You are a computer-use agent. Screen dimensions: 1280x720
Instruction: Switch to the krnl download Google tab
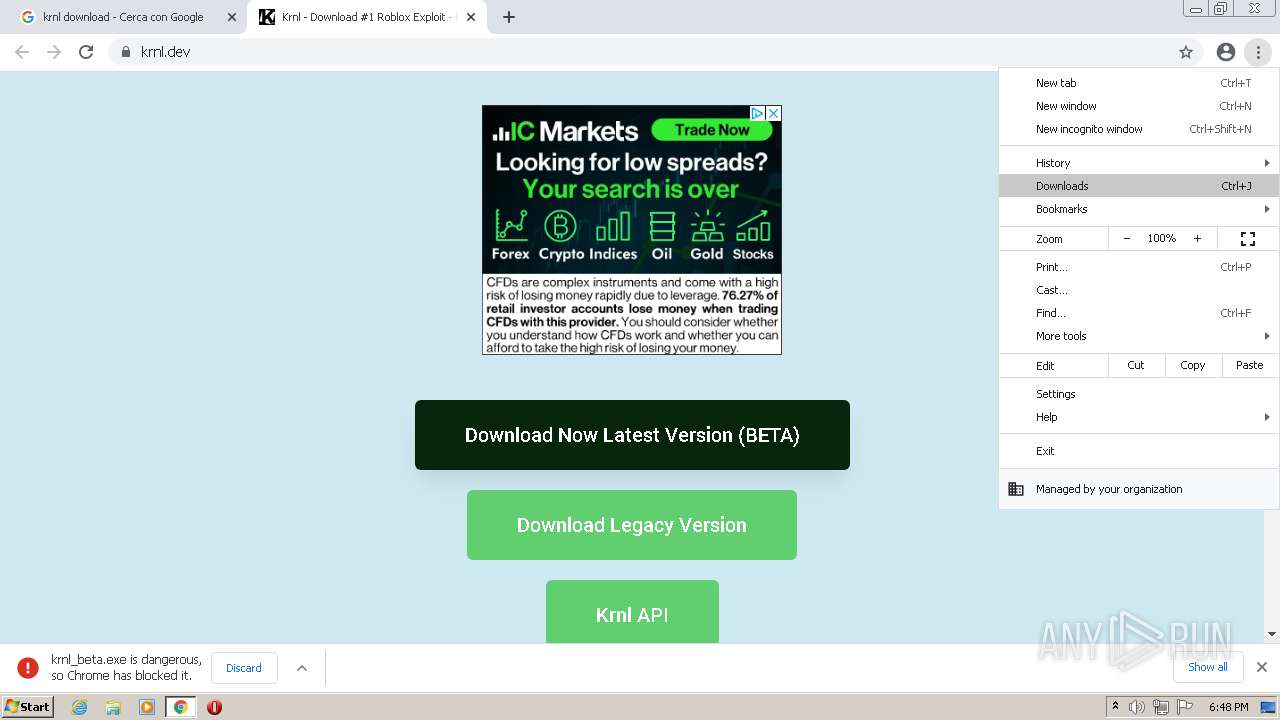124,17
